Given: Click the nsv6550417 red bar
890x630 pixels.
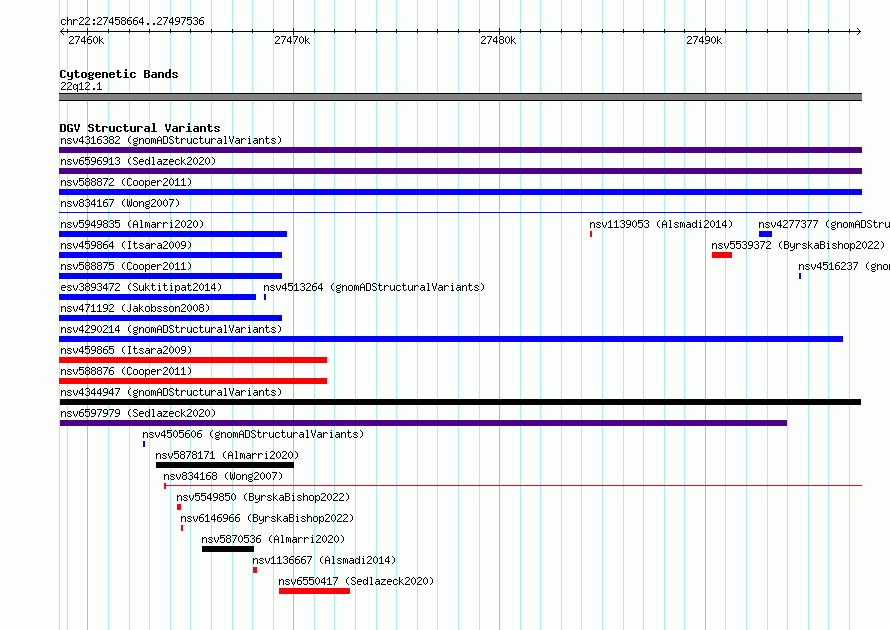Looking at the screenshot, I should (314, 591).
